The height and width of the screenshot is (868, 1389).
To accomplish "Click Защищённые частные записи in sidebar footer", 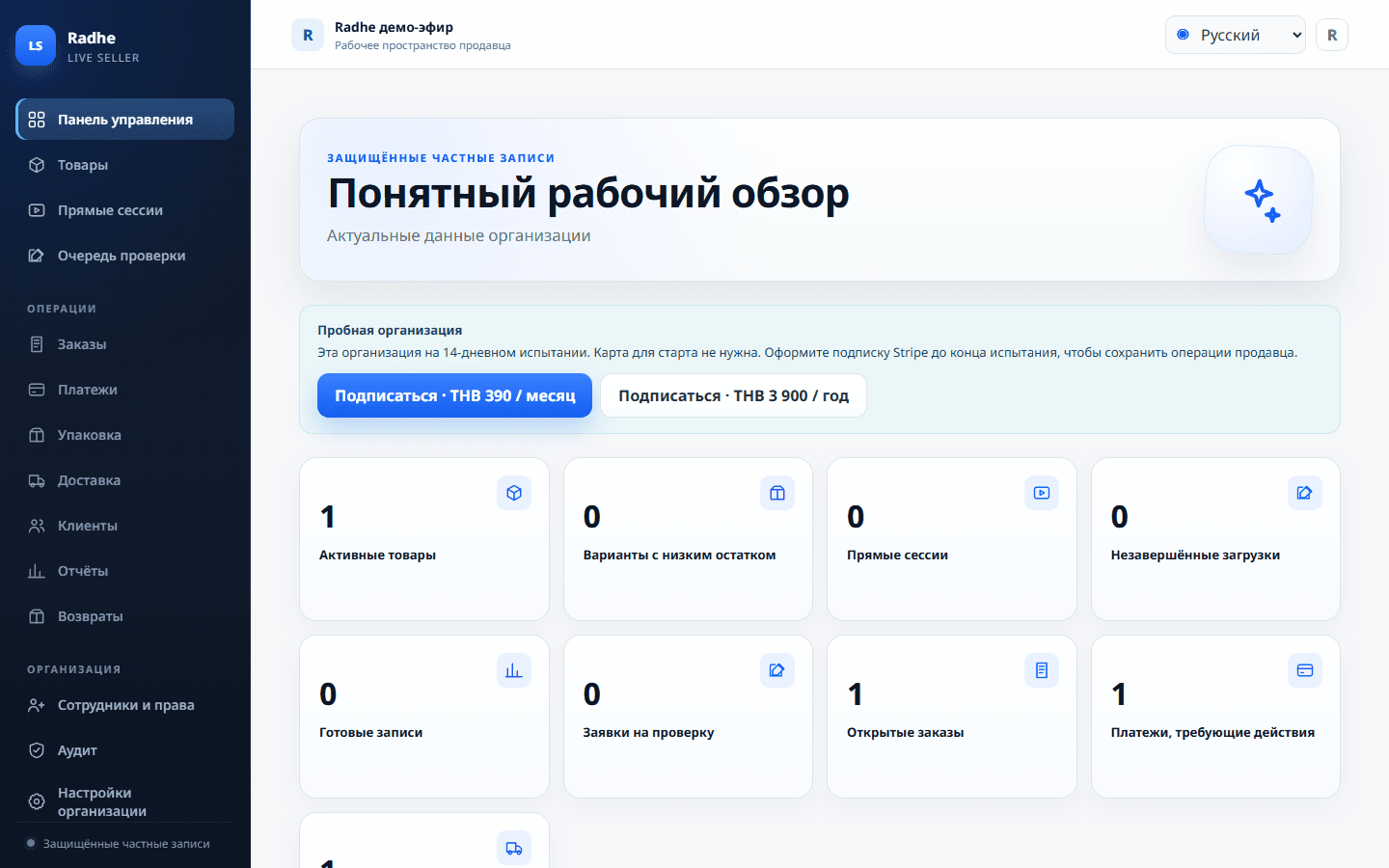I will (x=126, y=844).
